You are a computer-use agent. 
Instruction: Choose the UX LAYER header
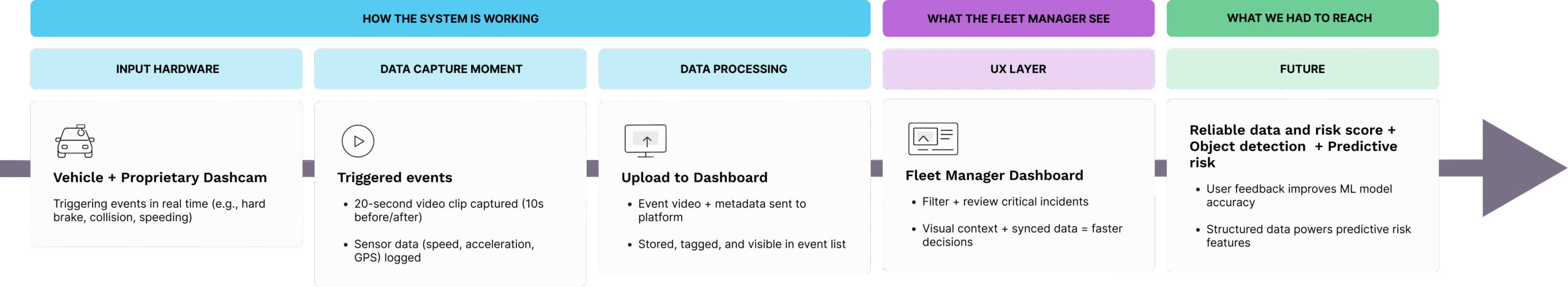[1018, 69]
